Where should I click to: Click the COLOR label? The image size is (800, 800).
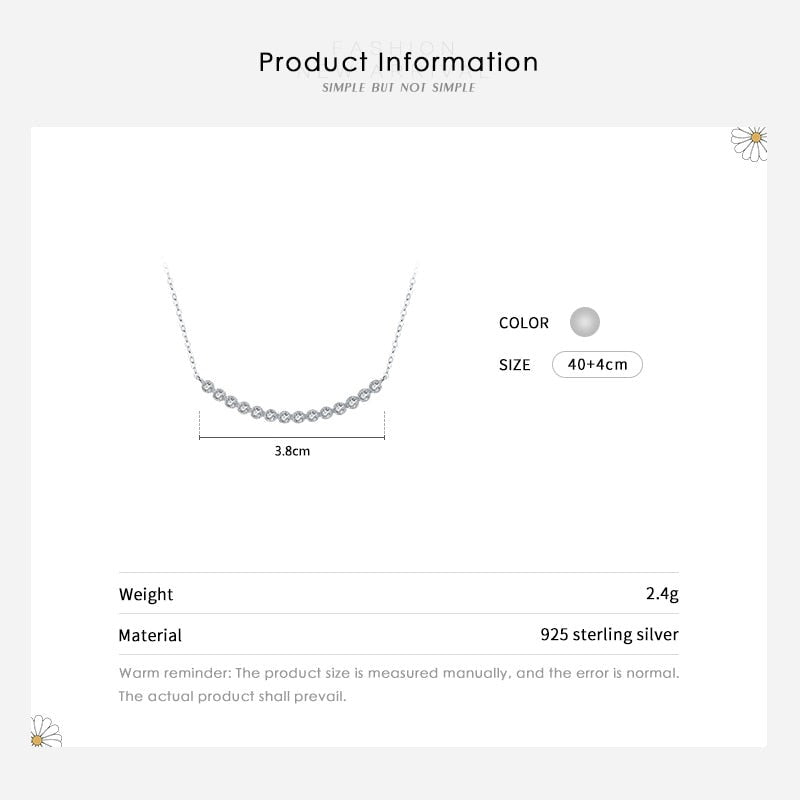tap(524, 323)
